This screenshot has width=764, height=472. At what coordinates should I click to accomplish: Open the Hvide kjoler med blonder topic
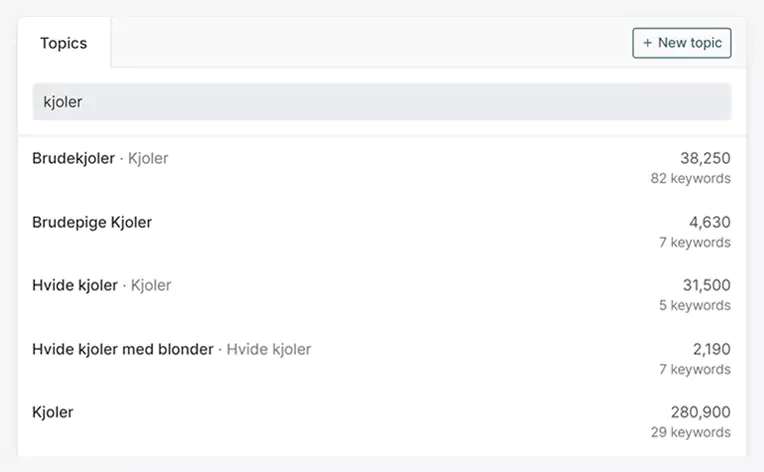pyautogui.click(x=123, y=349)
